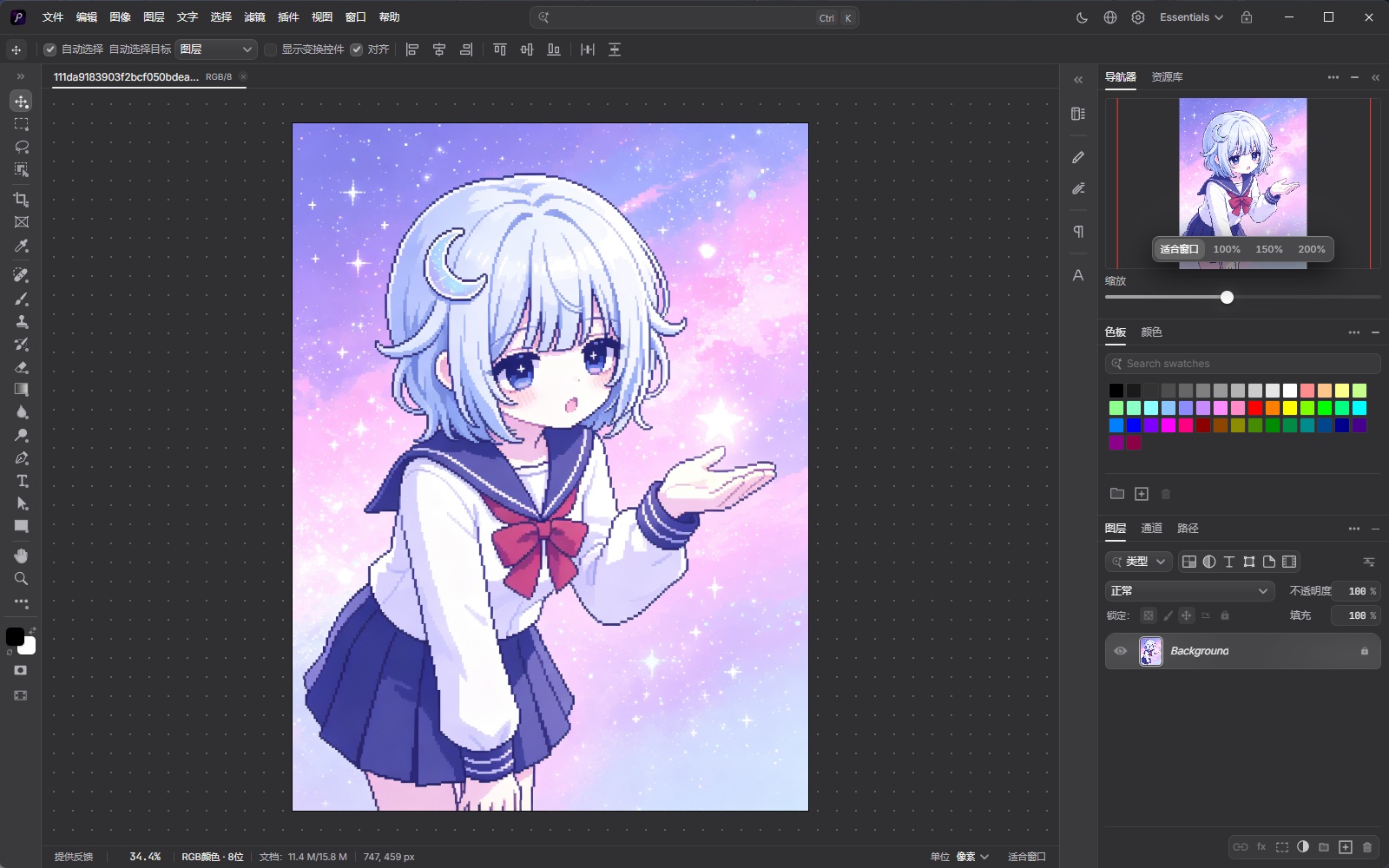Toggle dark mode moon icon
This screenshot has width=1389, height=868.
1082,17
